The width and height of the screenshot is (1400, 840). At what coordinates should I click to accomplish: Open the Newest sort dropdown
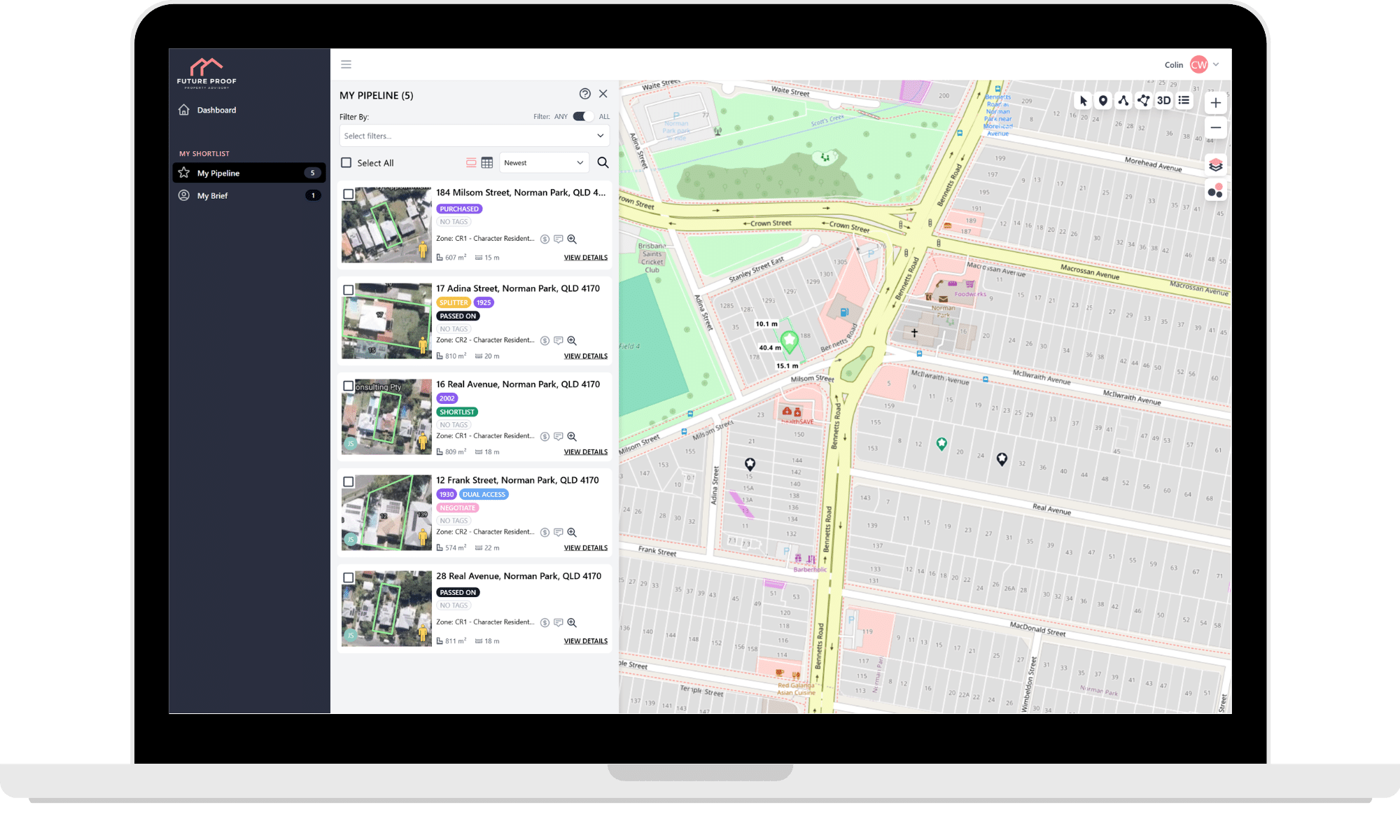click(x=544, y=162)
